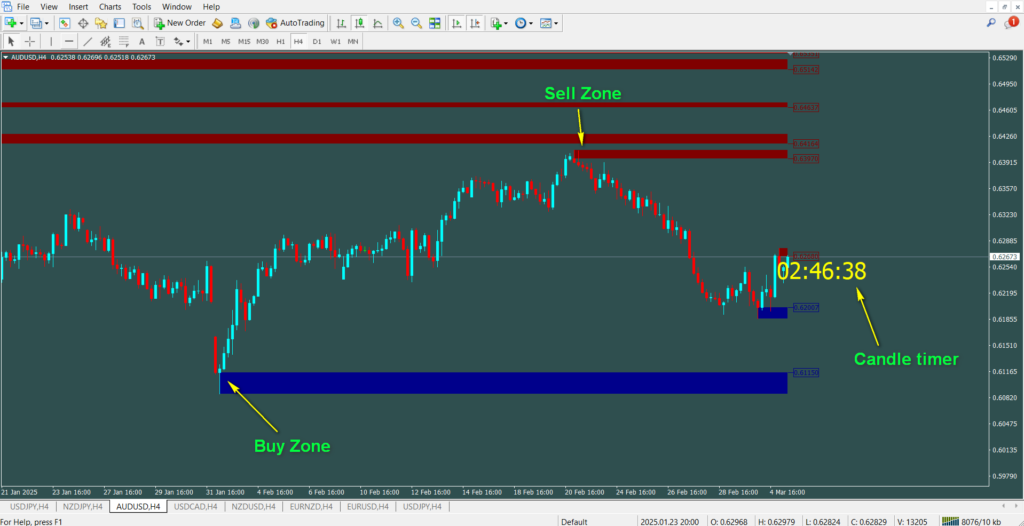Switch timeframe to D1
This screenshot has width=1024, height=526.
pos(317,42)
